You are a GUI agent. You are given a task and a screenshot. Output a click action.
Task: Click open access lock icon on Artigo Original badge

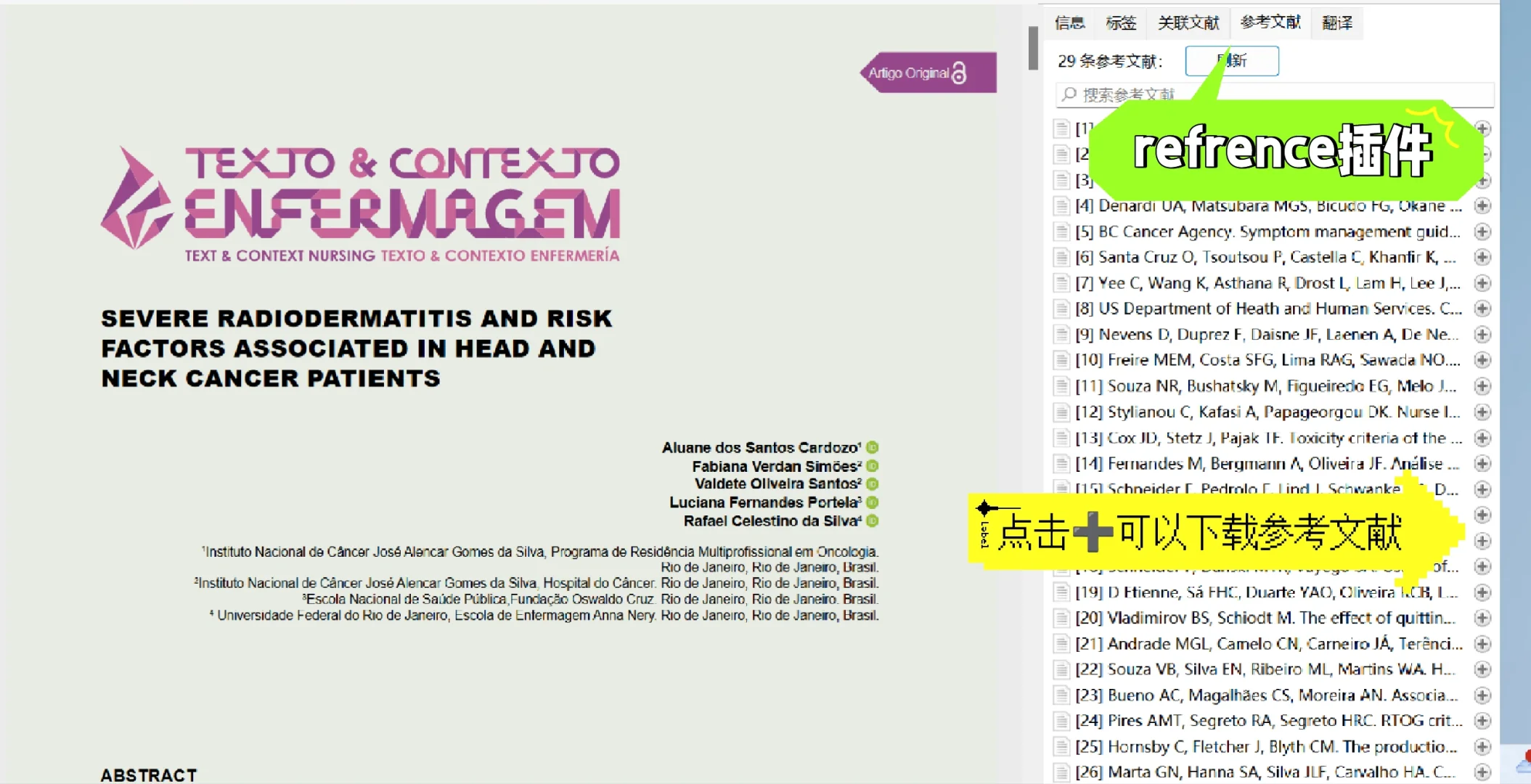[x=959, y=73]
